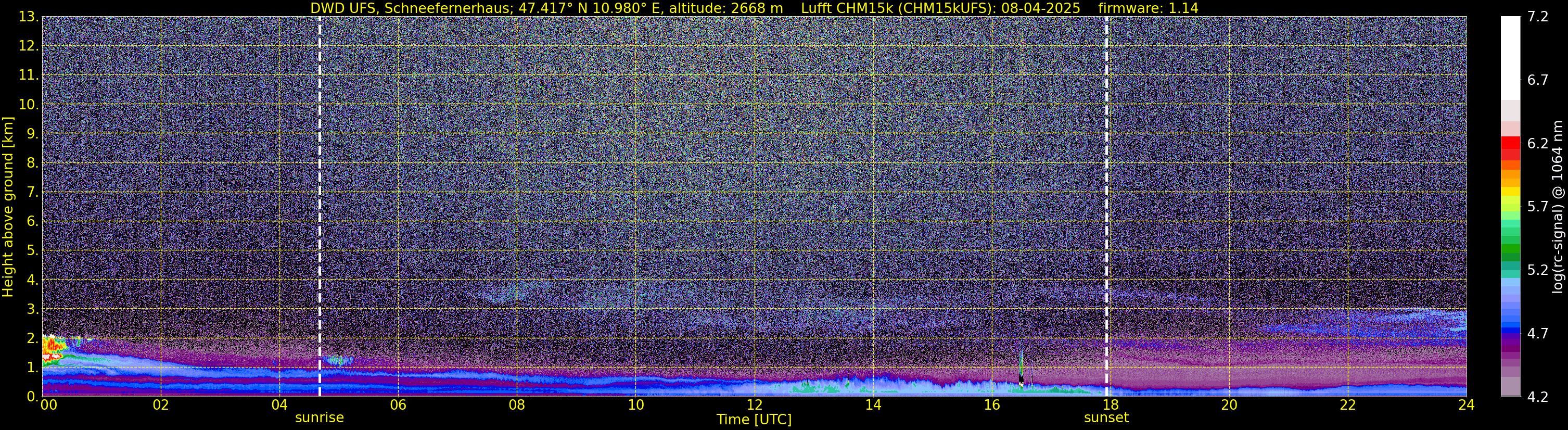Click the colorbar value label '5.7'
Image resolution: width=1568 pixels, height=430 pixels.
(1538, 207)
